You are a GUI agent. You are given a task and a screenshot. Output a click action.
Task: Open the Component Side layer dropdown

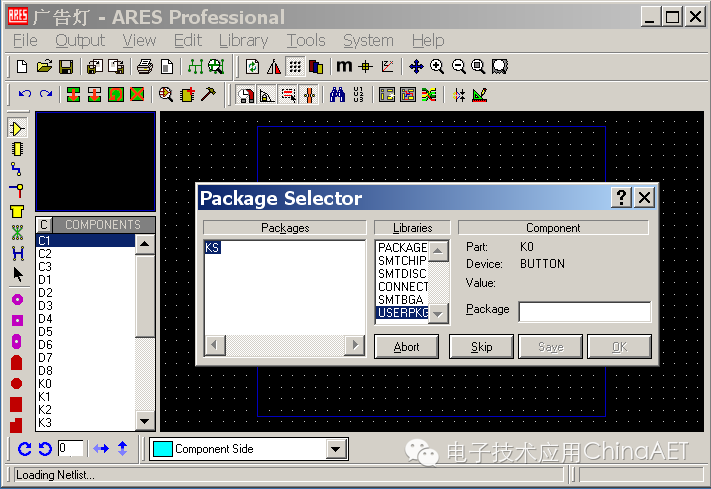coord(336,450)
